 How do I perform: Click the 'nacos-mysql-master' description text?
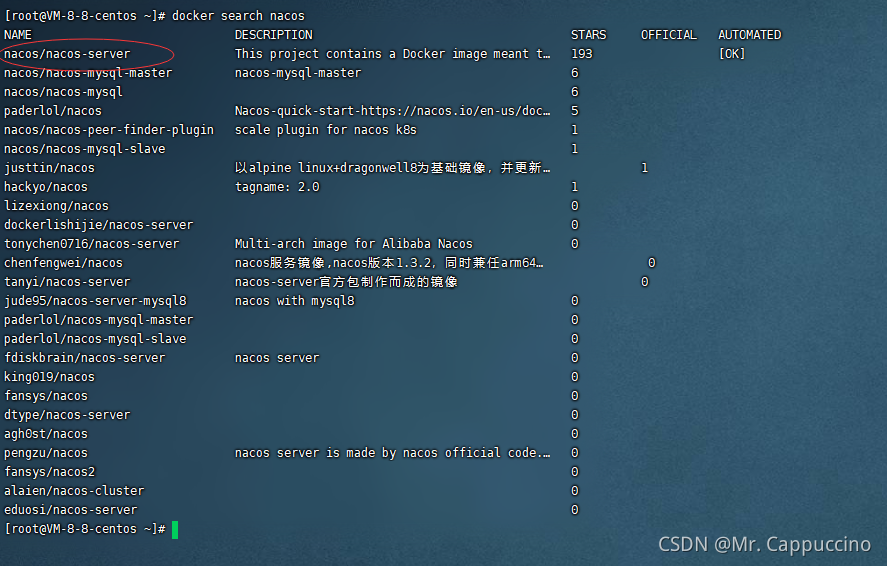(298, 73)
